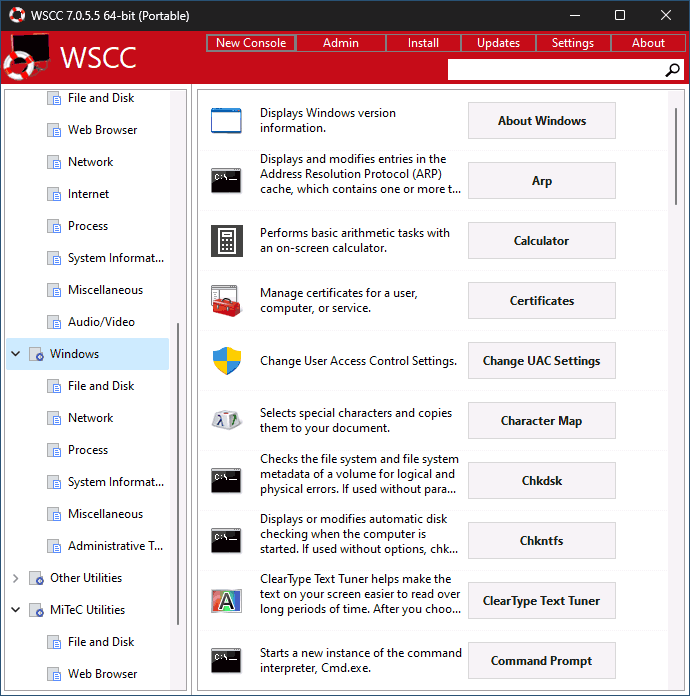The height and width of the screenshot is (696, 690).
Task: Launch About Windows
Action: pos(542,121)
